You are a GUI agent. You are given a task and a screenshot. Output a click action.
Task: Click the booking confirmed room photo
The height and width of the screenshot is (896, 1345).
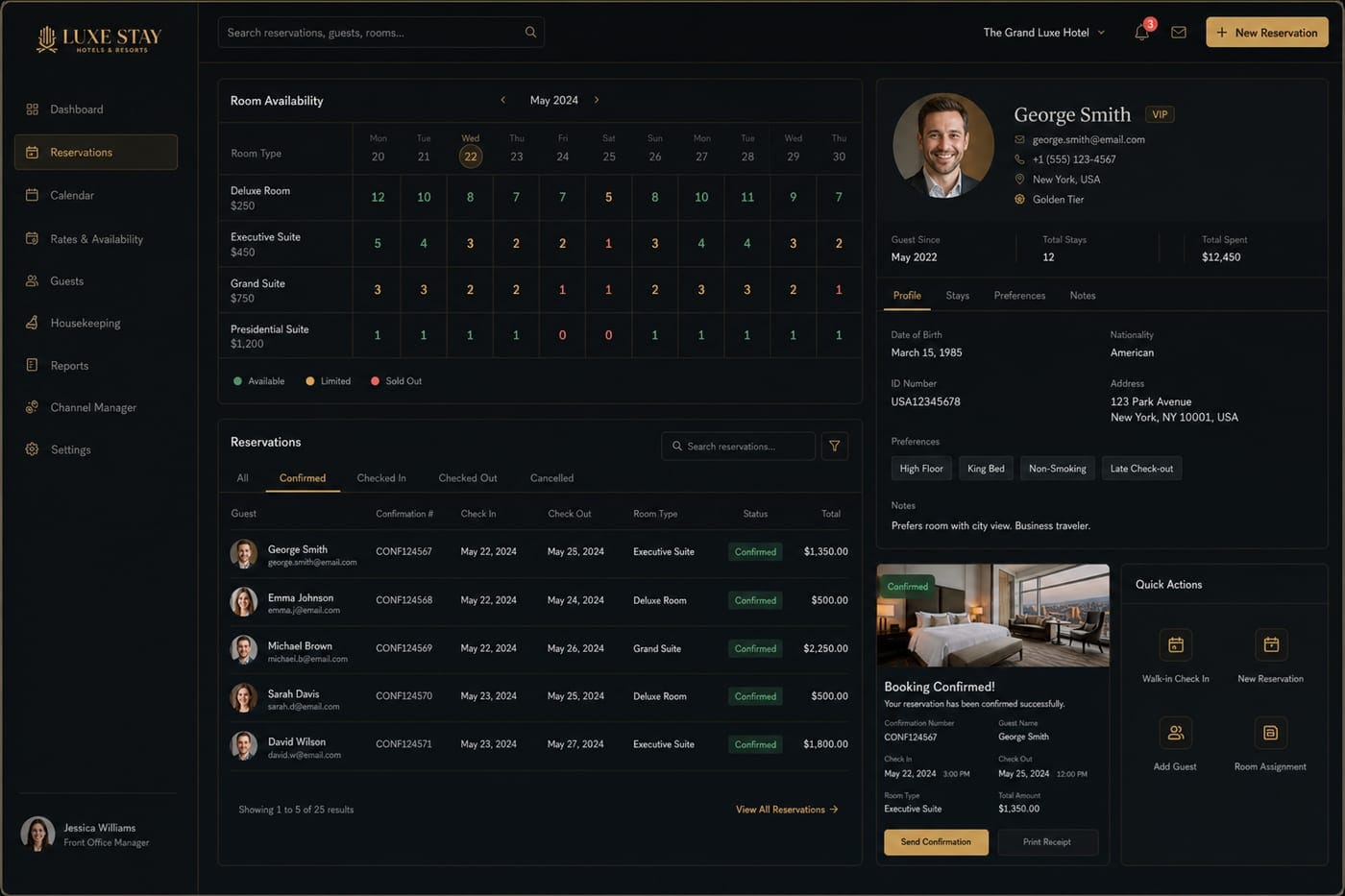point(992,616)
